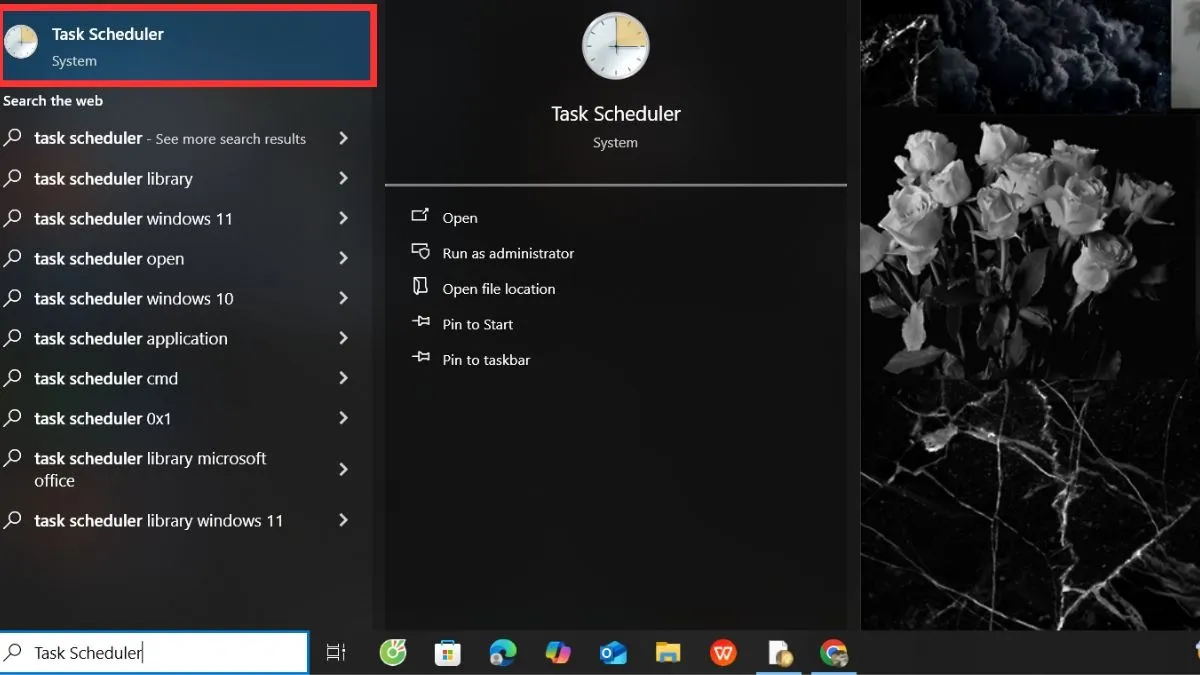Viewport: 1200px width, 675px height.
Task: Click inside the Task Scheduler search box
Action: click(x=150, y=652)
